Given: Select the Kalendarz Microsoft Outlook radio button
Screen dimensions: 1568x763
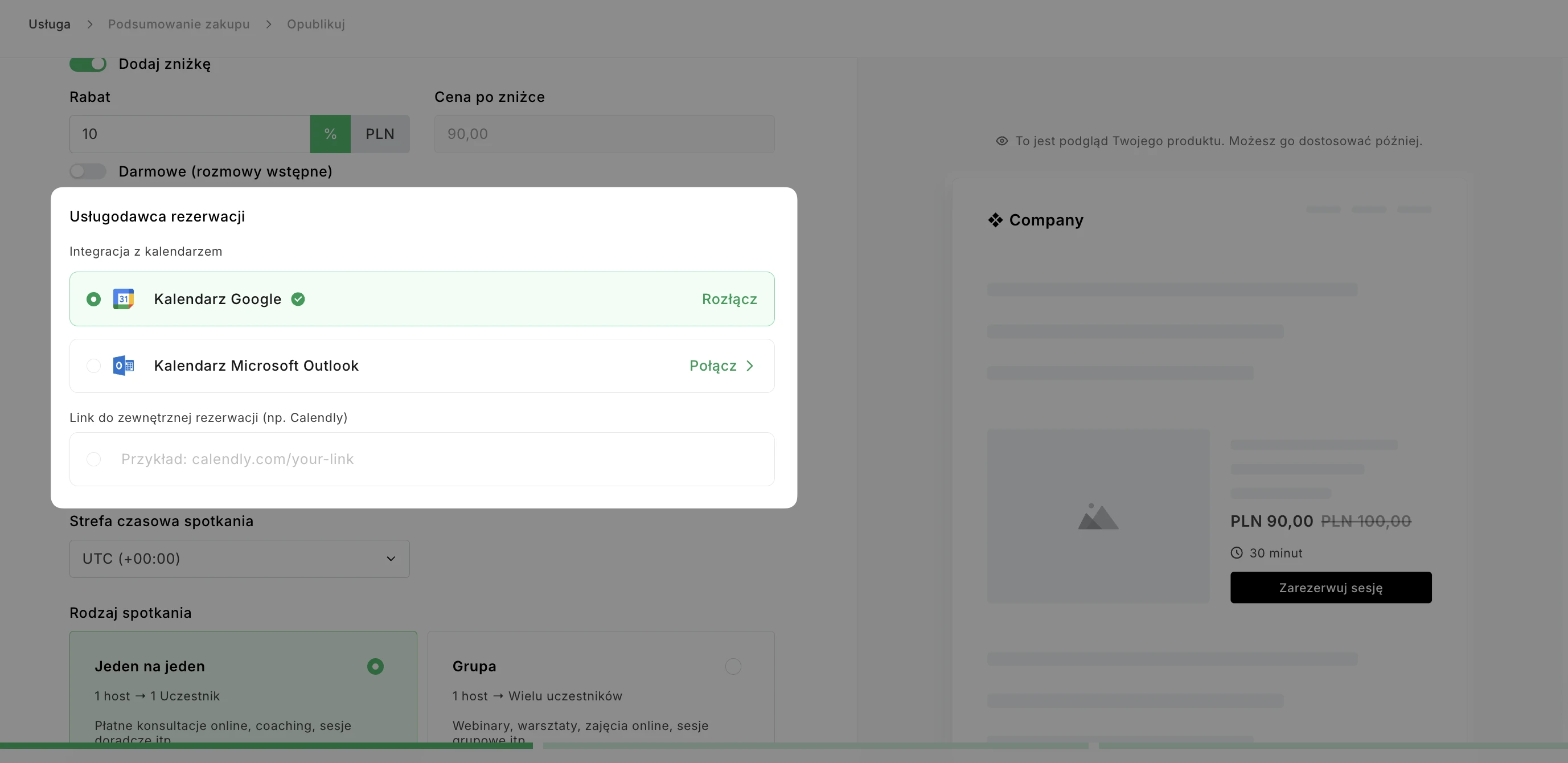Looking at the screenshot, I should pos(94,366).
